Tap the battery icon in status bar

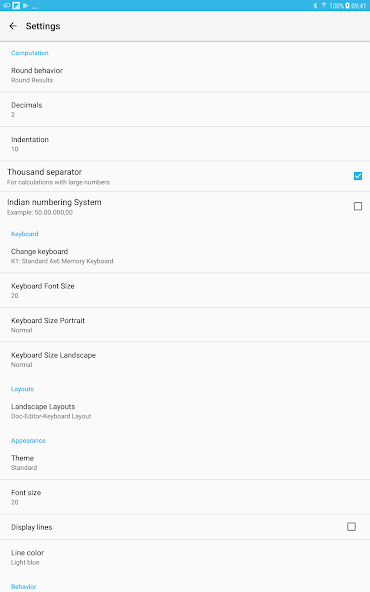point(347,6)
